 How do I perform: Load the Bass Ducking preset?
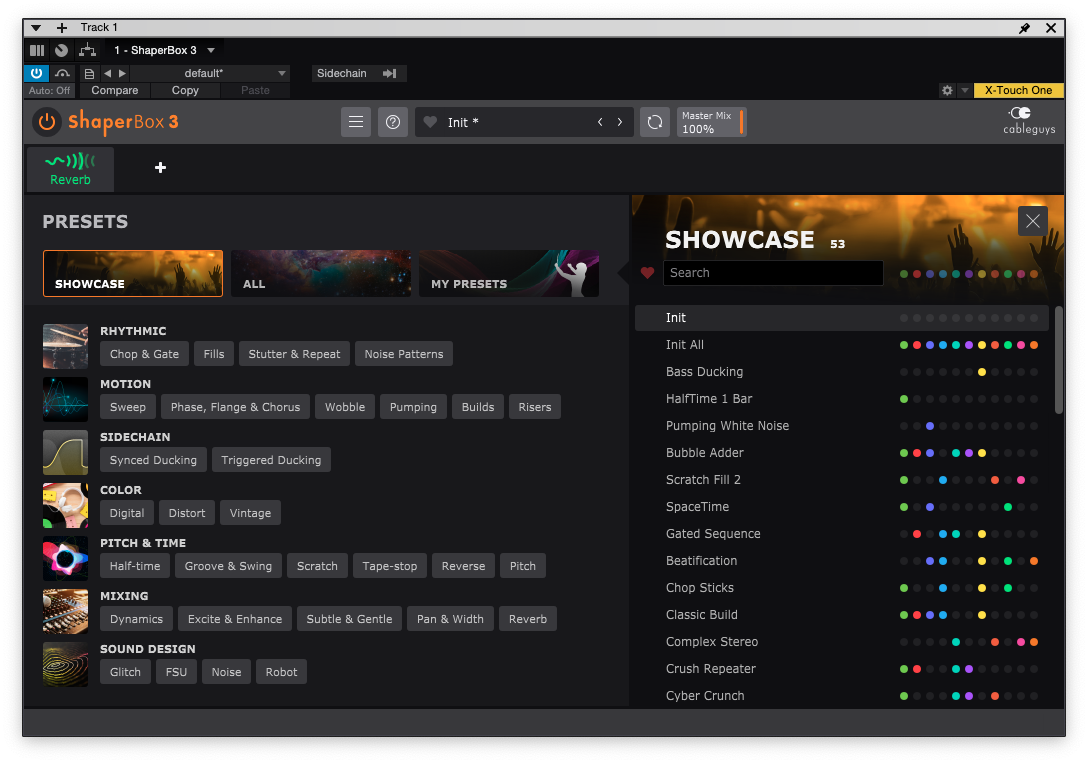click(x=842, y=372)
